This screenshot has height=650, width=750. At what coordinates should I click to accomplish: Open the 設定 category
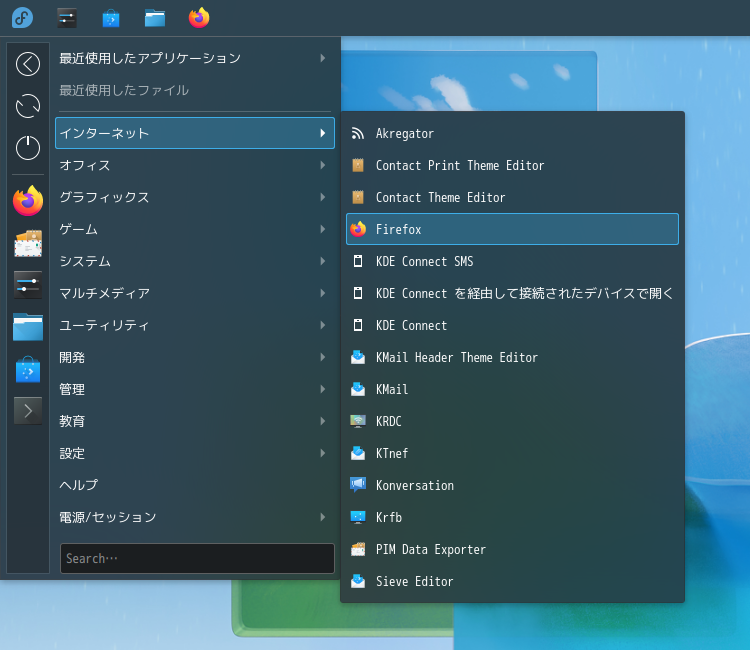[x=195, y=453]
